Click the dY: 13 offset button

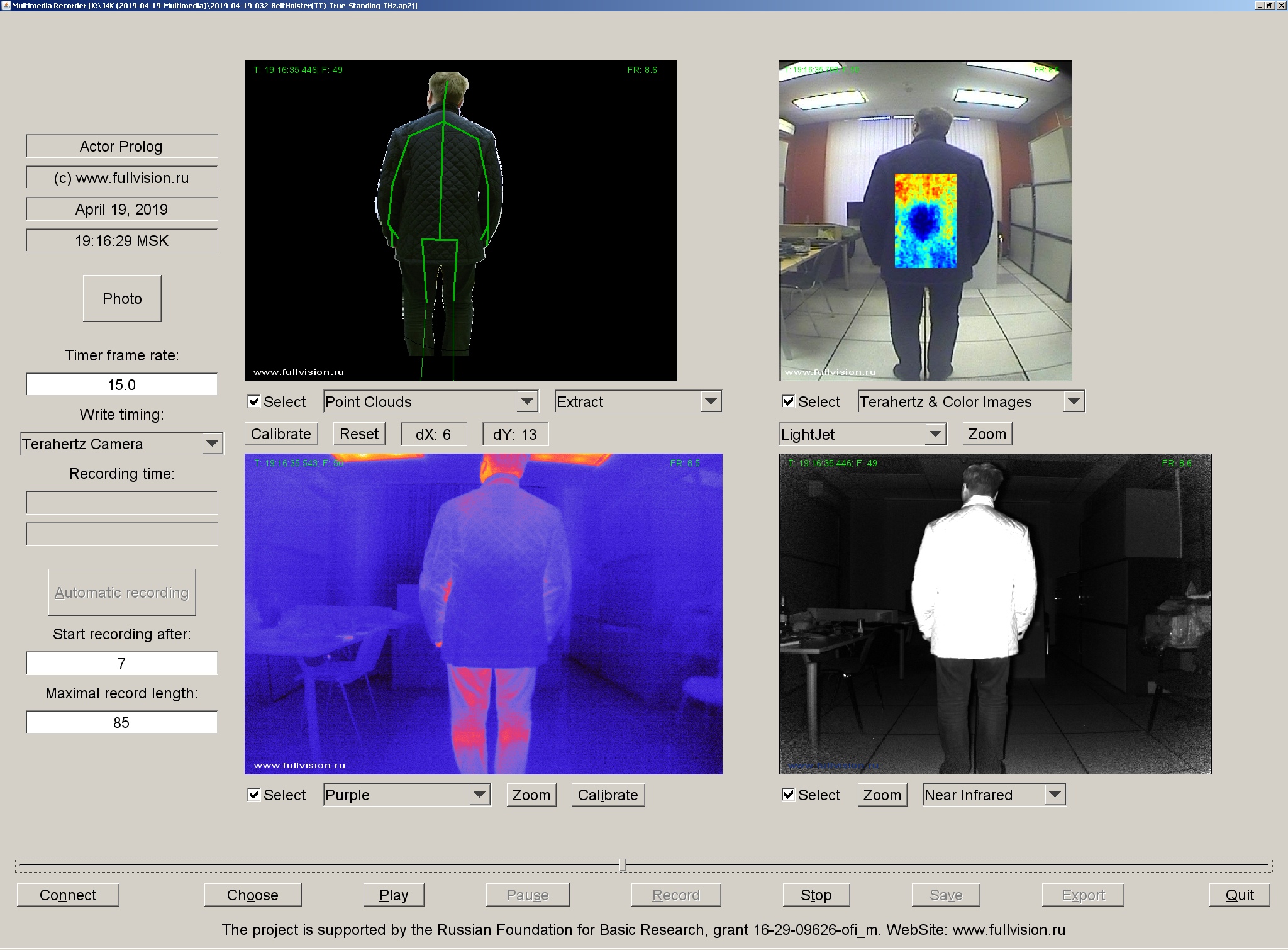point(515,434)
